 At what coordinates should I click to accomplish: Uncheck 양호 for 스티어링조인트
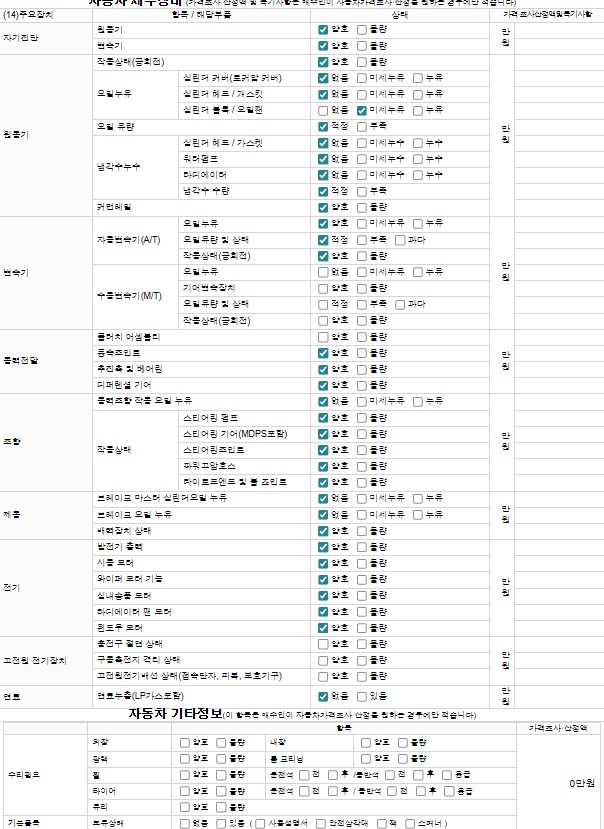(323, 450)
